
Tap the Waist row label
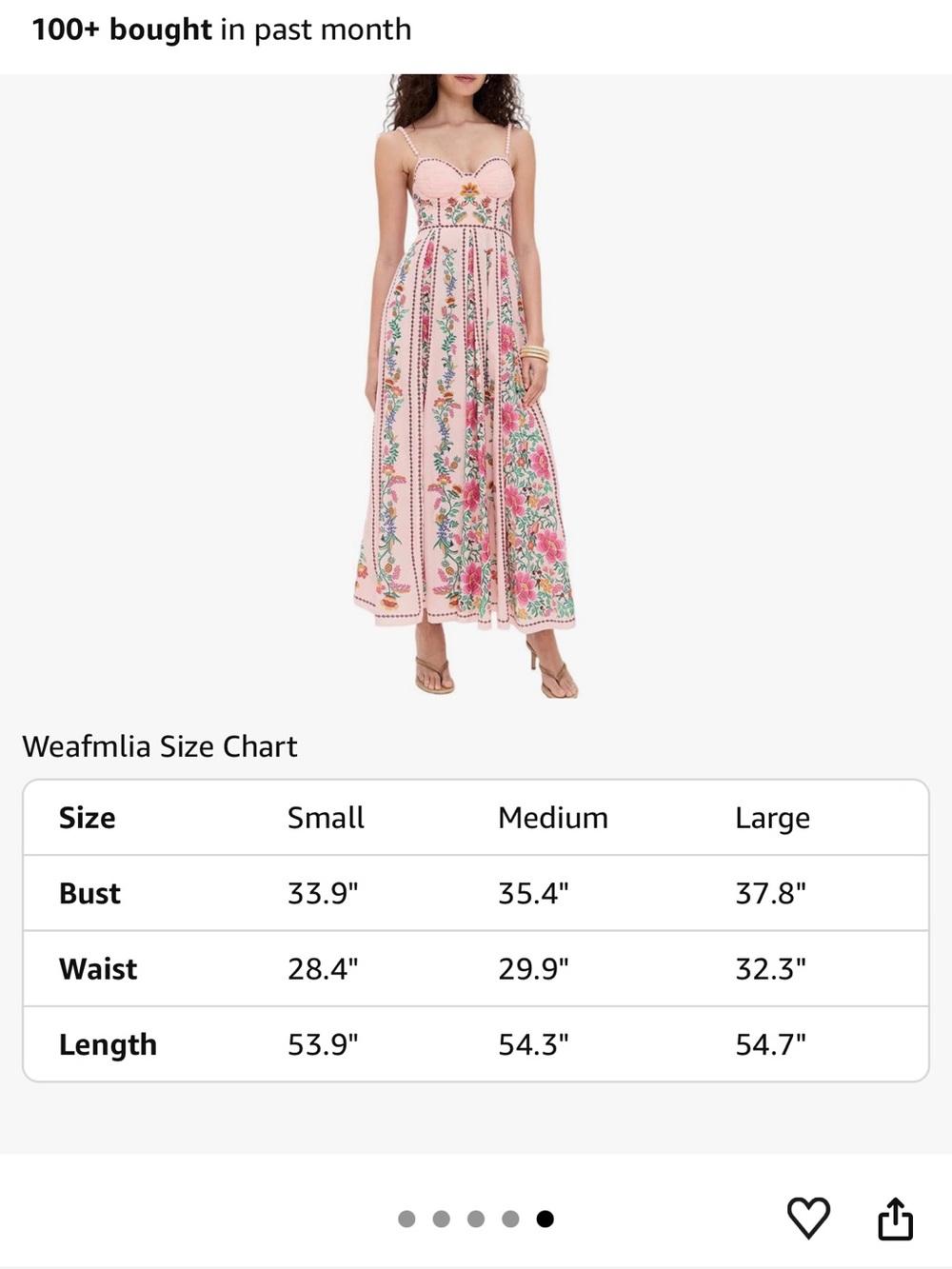click(98, 969)
